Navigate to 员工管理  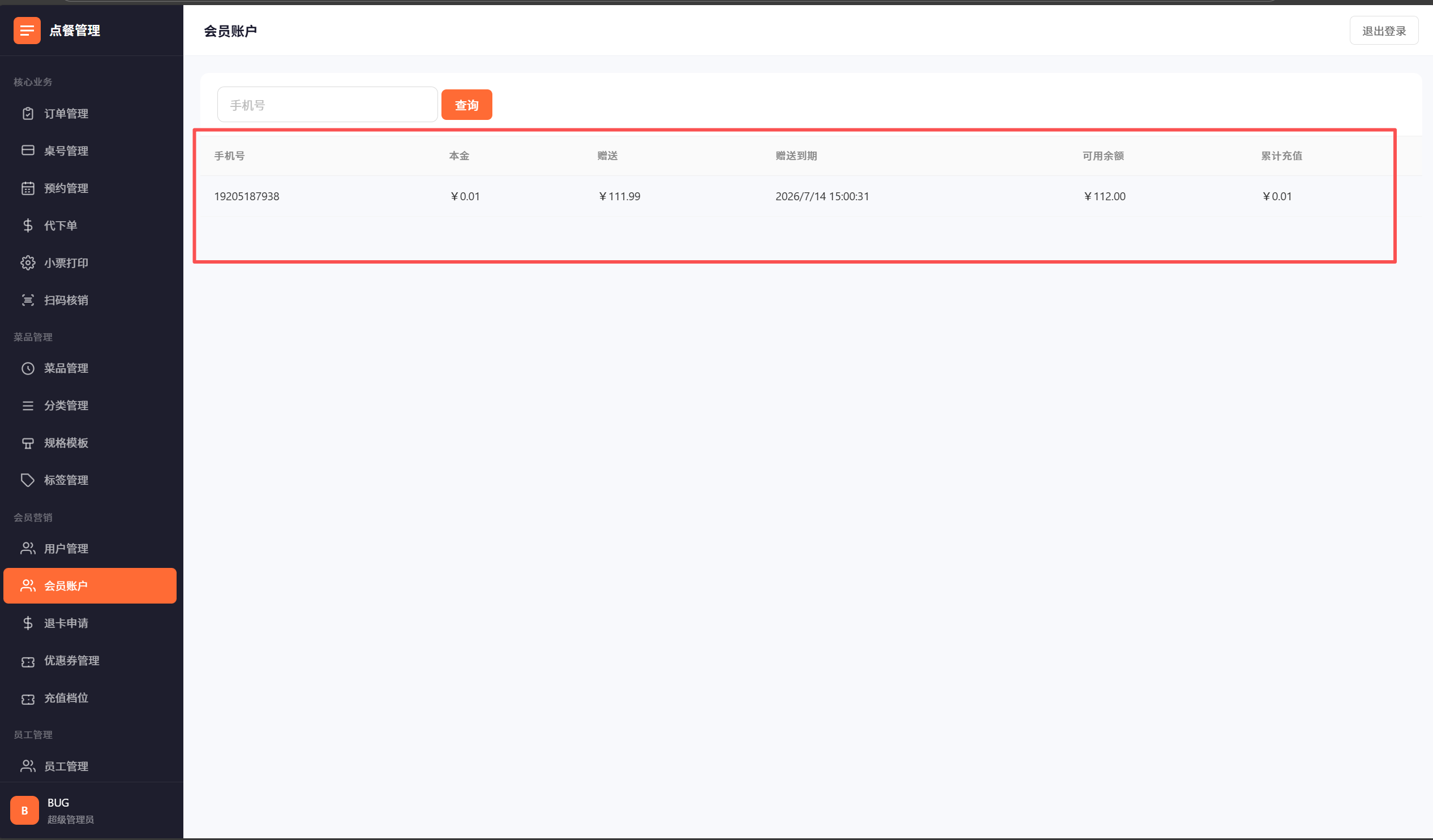66,766
